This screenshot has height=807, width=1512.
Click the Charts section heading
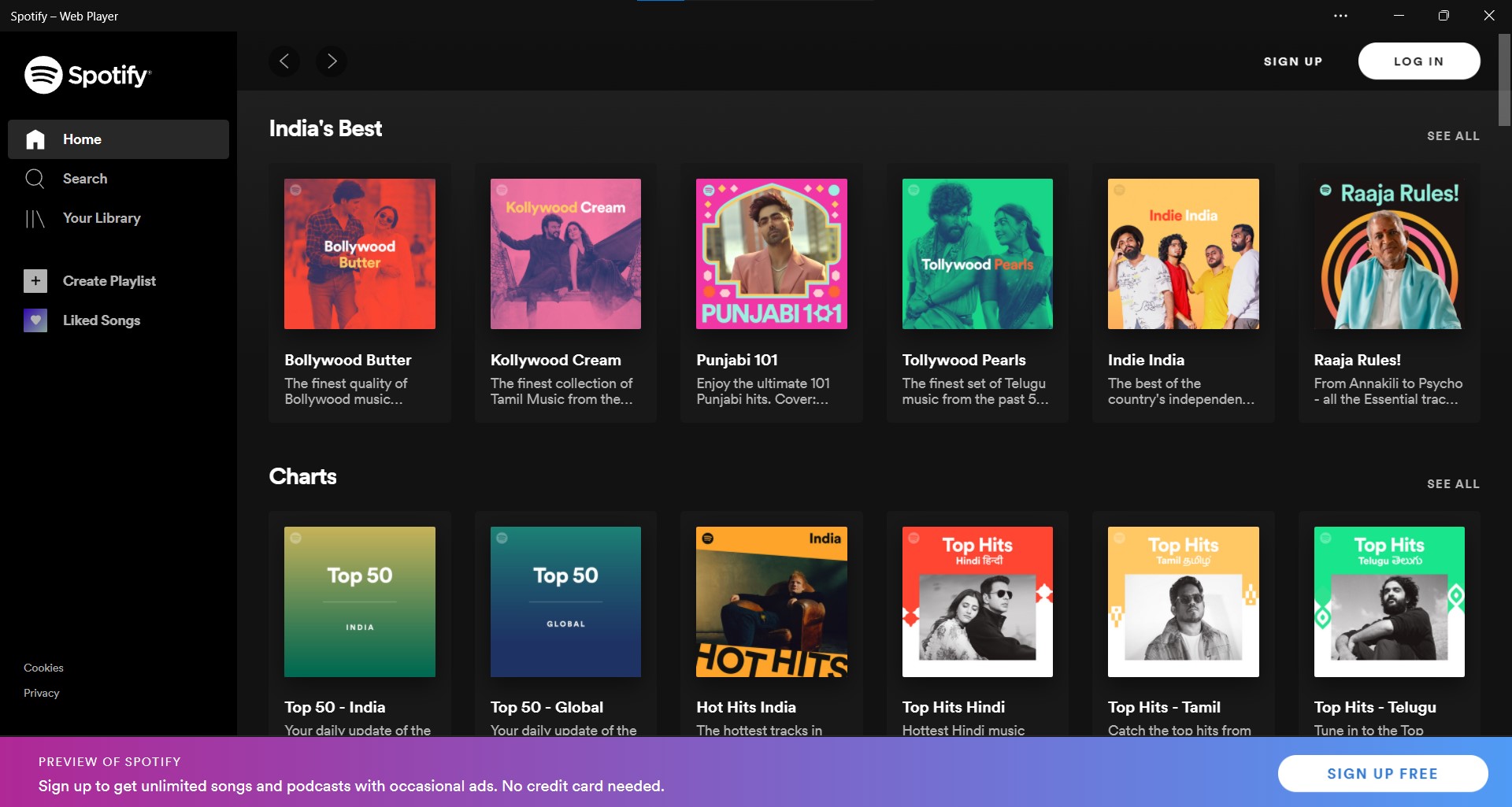click(302, 476)
